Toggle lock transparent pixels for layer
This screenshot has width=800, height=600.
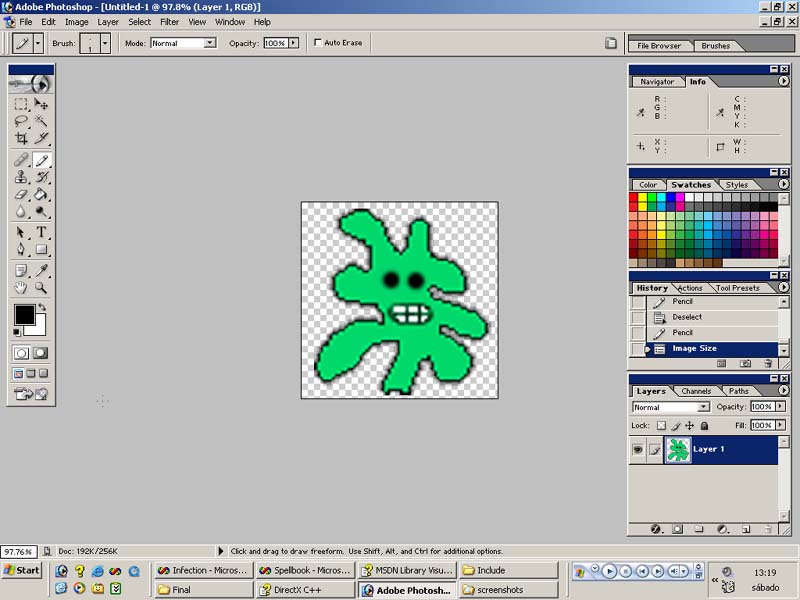tap(661, 426)
